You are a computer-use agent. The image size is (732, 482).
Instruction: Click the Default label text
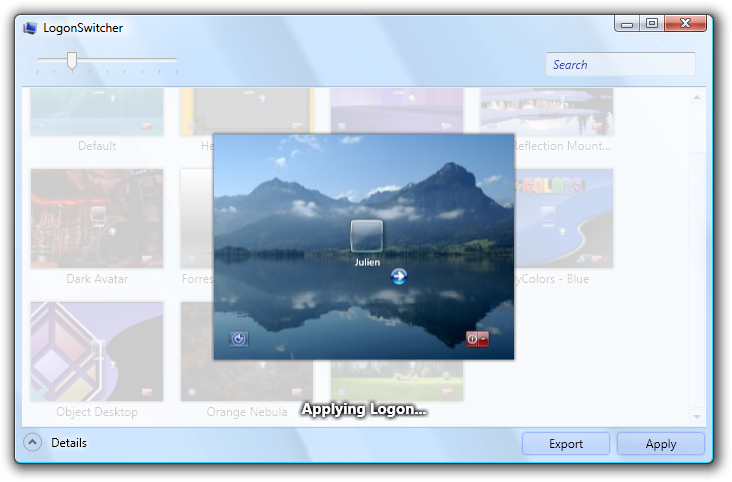point(97,146)
